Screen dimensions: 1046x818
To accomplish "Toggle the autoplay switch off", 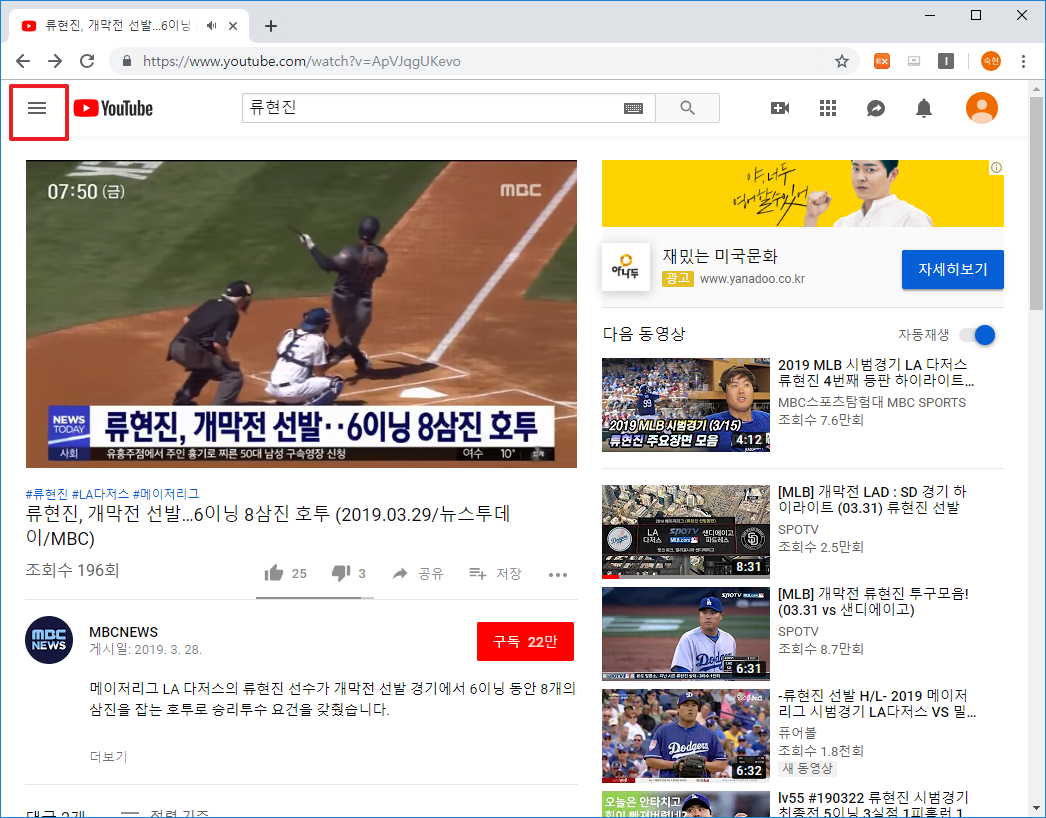I will (x=977, y=335).
